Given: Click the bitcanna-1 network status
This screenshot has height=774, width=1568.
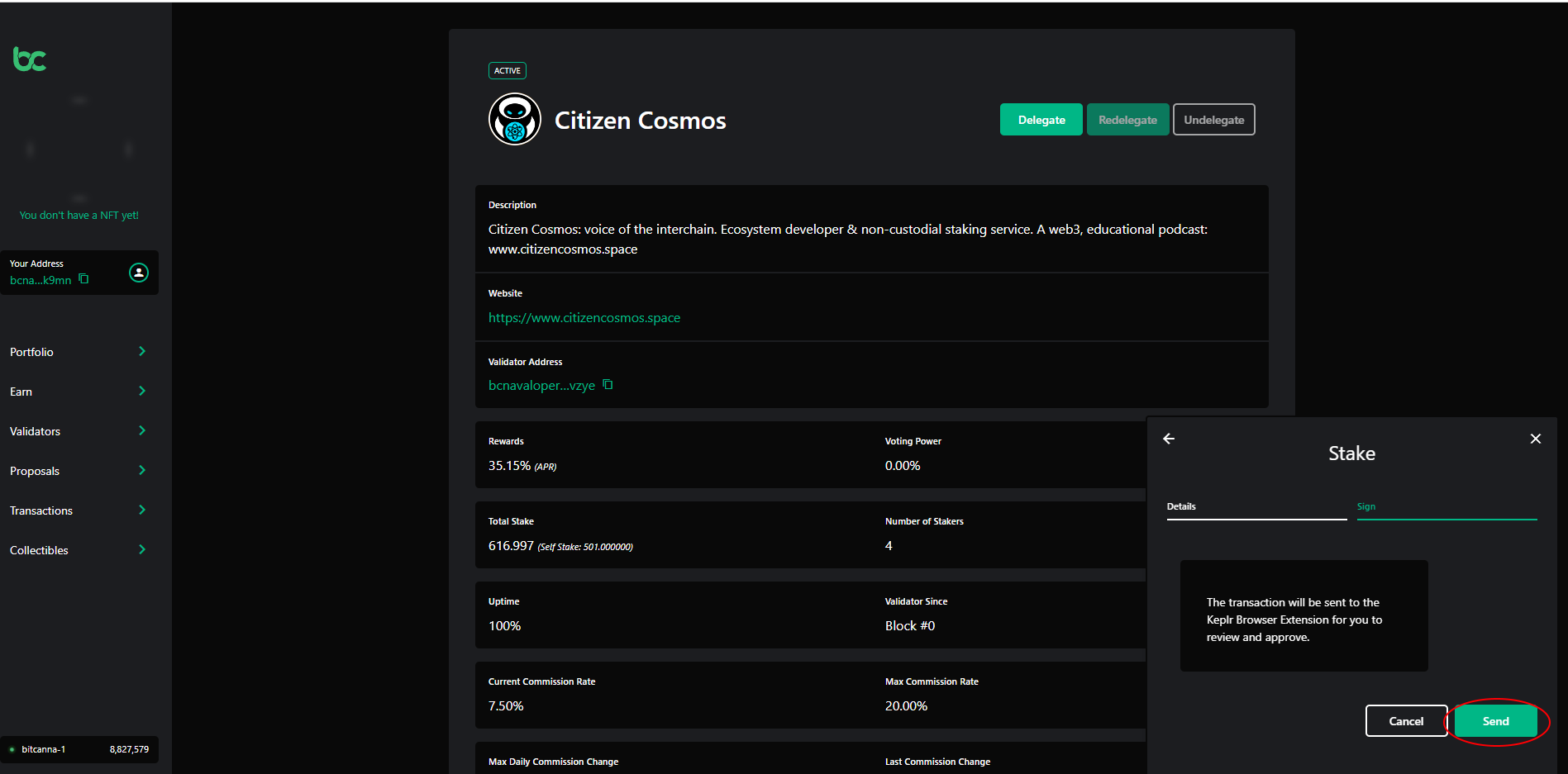Looking at the screenshot, I should (43, 749).
